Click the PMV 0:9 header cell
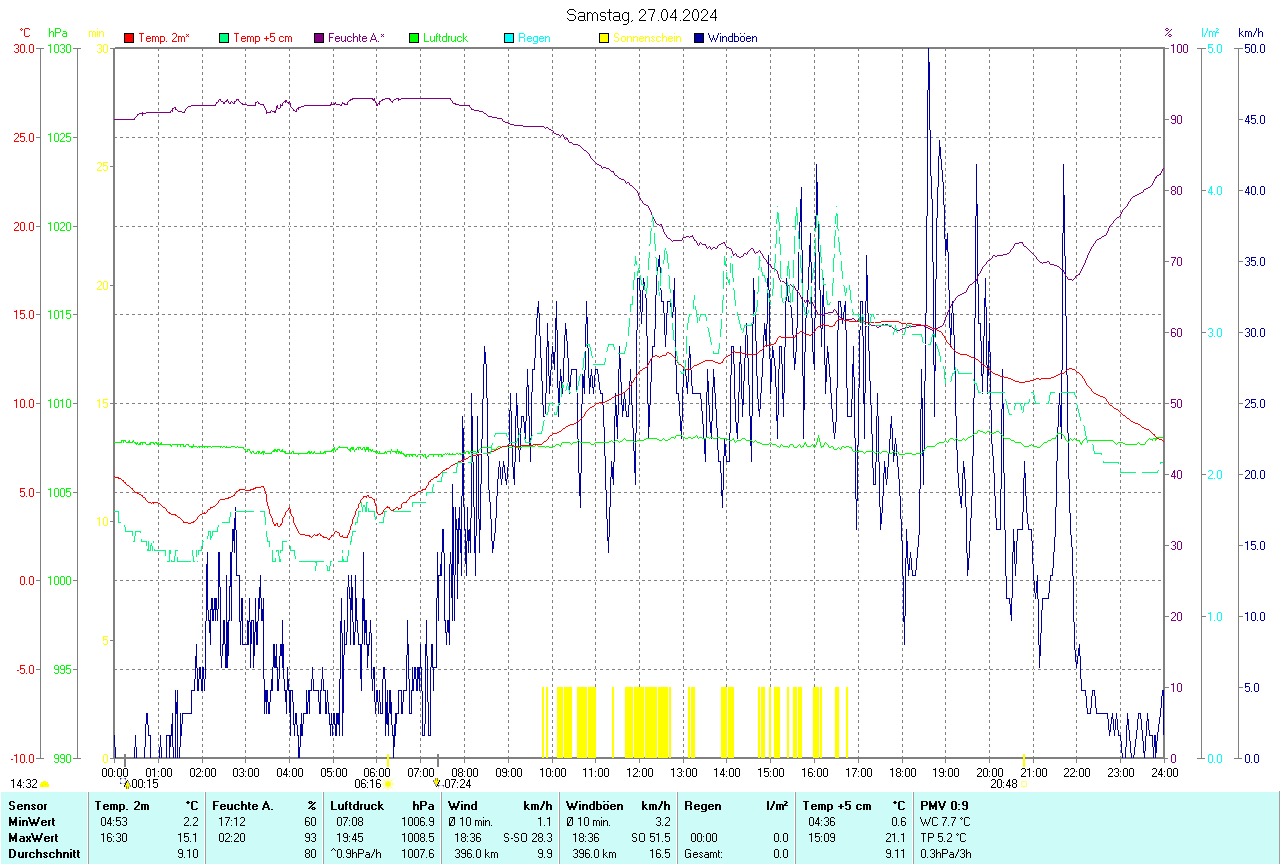This screenshot has height=864, width=1280. point(944,806)
